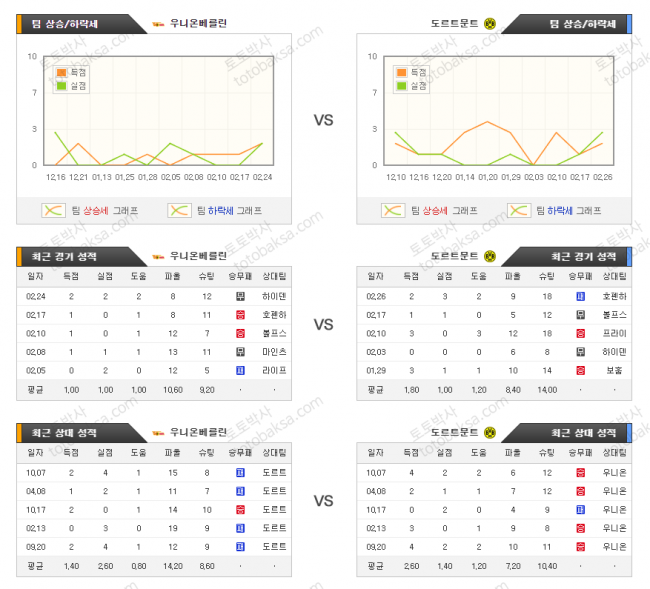650x589 pixels.
Task: Select falling-trend graph icon under Dortmund chart
Action: [518, 210]
